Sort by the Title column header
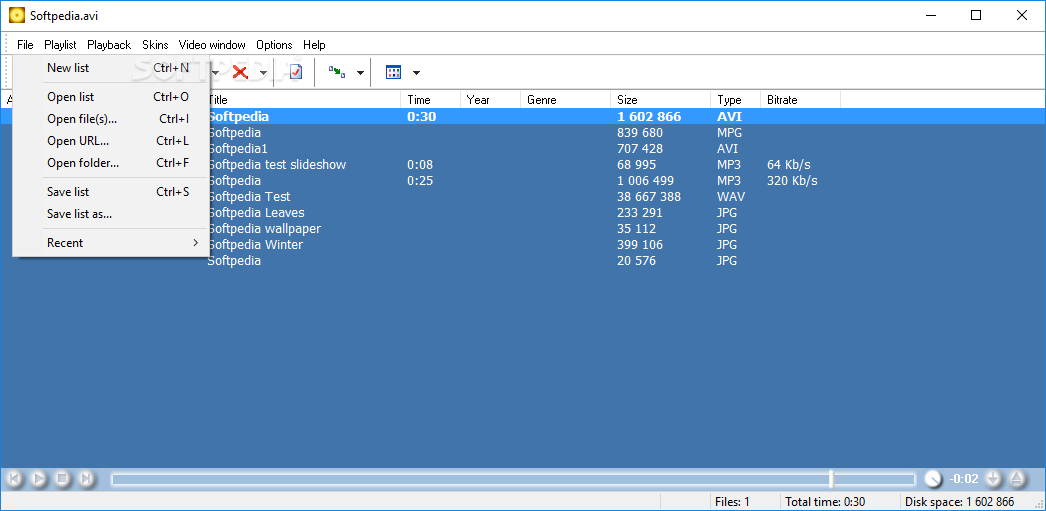1046x511 pixels. coord(304,100)
